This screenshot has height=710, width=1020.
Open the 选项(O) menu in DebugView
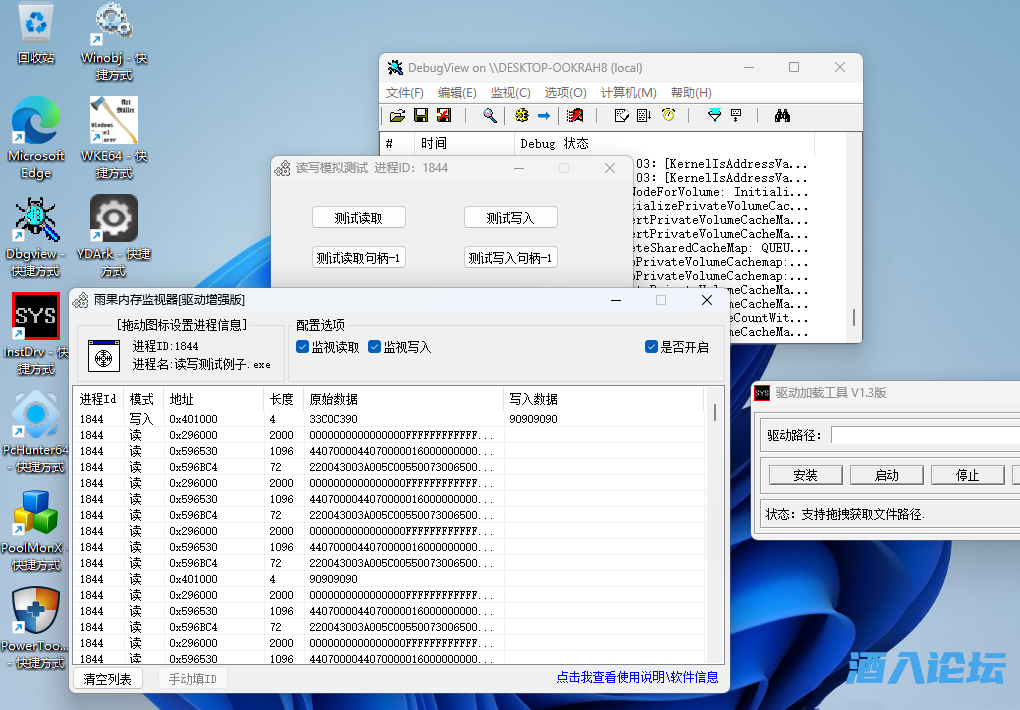click(565, 92)
